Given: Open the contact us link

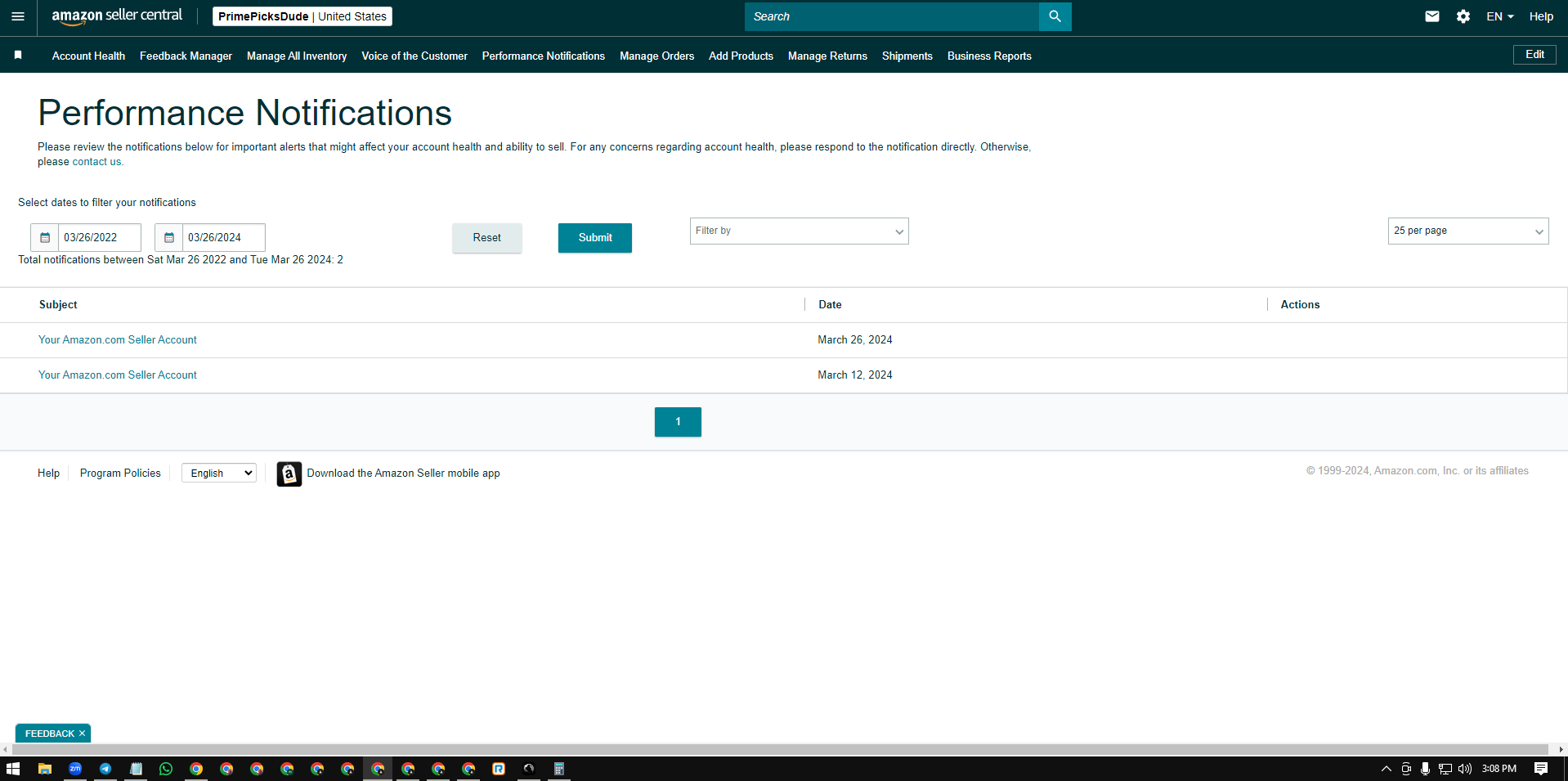Looking at the screenshot, I should pos(96,162).
